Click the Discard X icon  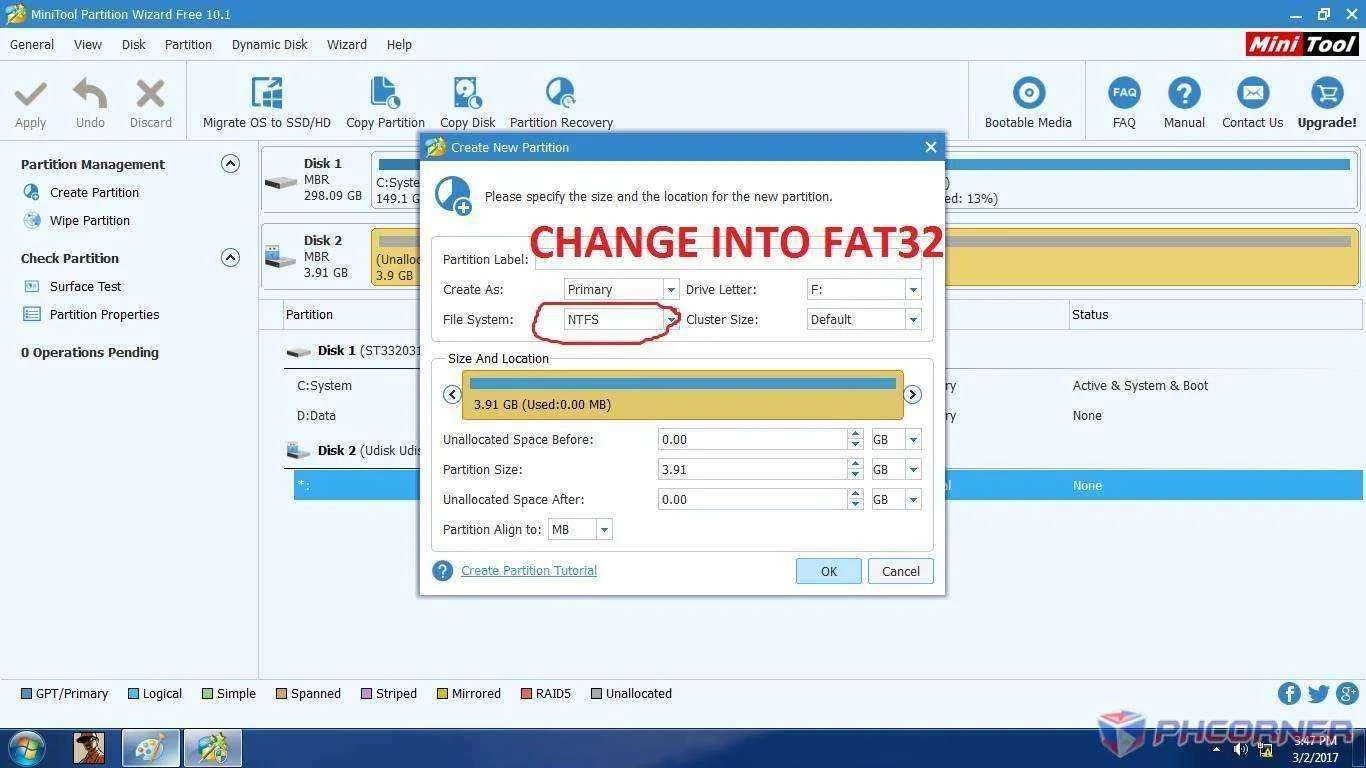150,95
